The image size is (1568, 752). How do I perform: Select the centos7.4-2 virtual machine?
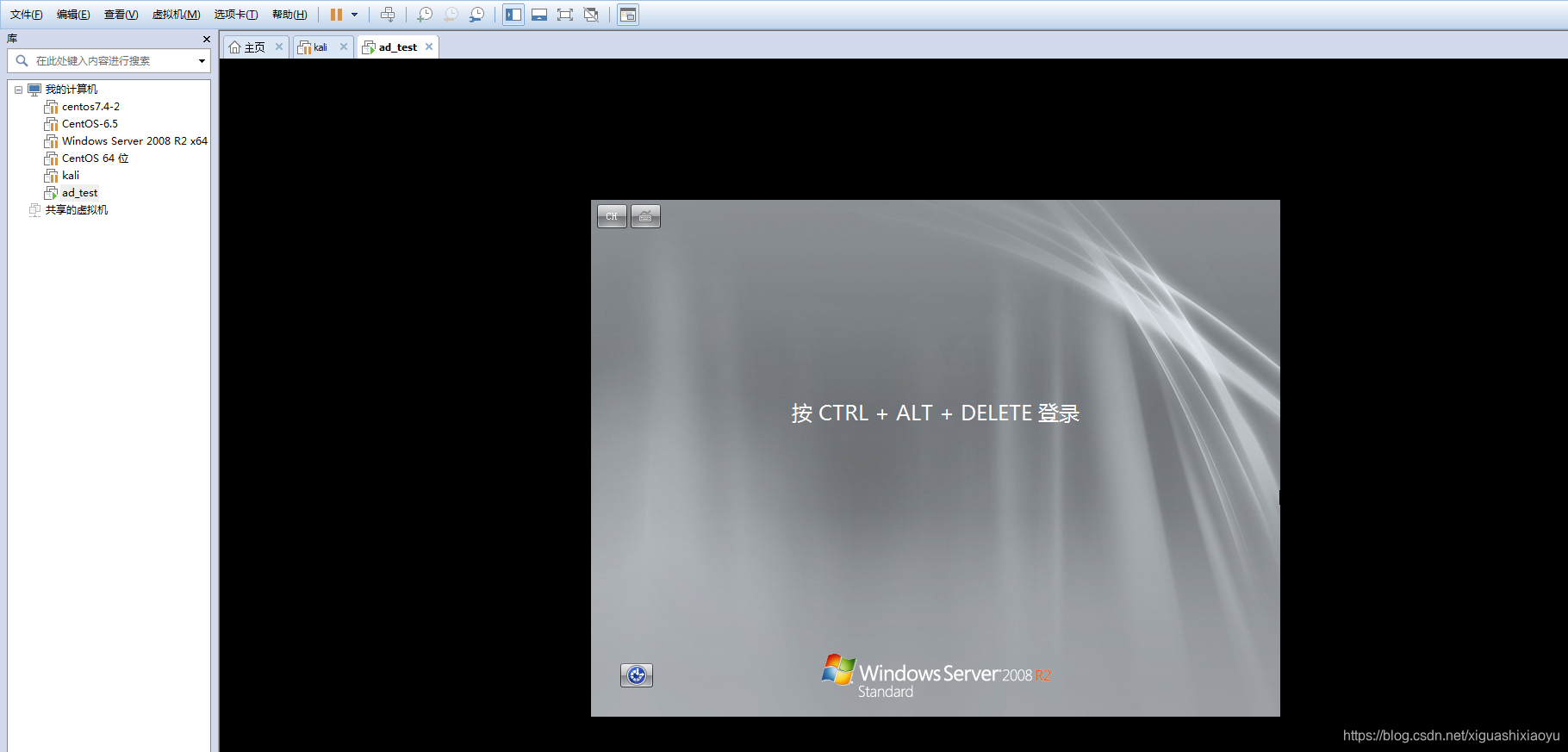tap(90, 107)
